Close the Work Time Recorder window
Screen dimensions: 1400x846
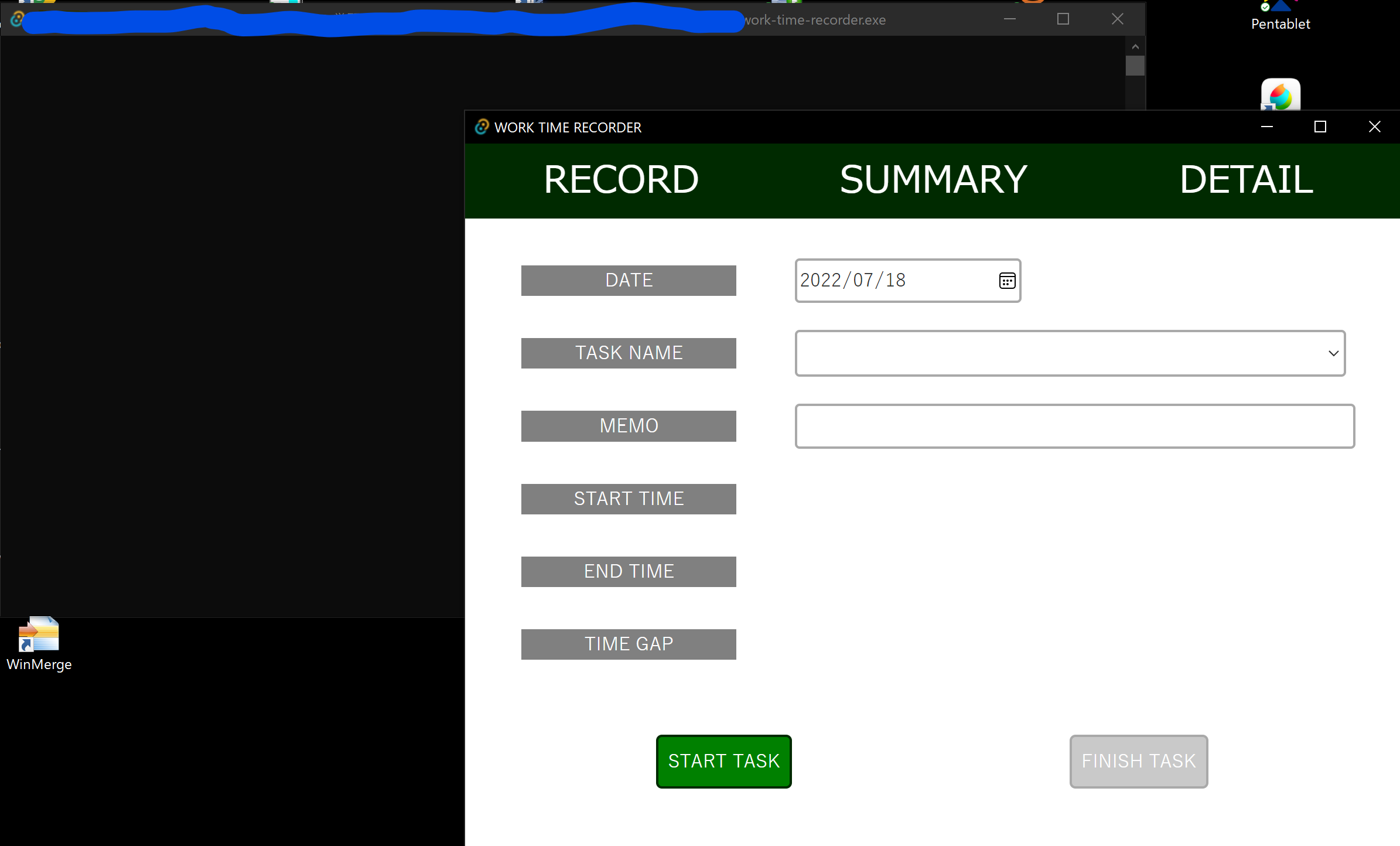click(1374, 127)
